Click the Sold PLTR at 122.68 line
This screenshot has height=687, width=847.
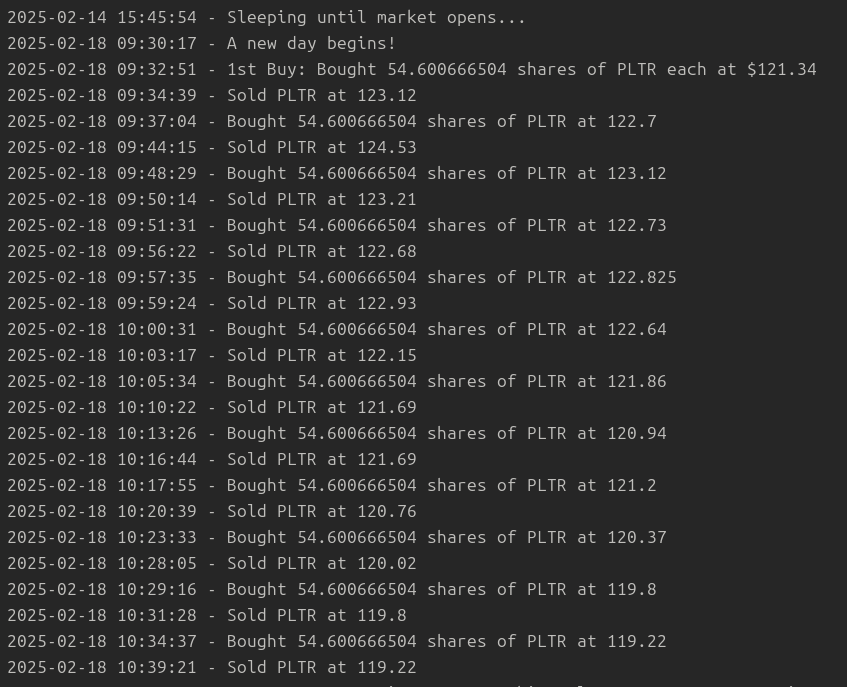(211, 252)
